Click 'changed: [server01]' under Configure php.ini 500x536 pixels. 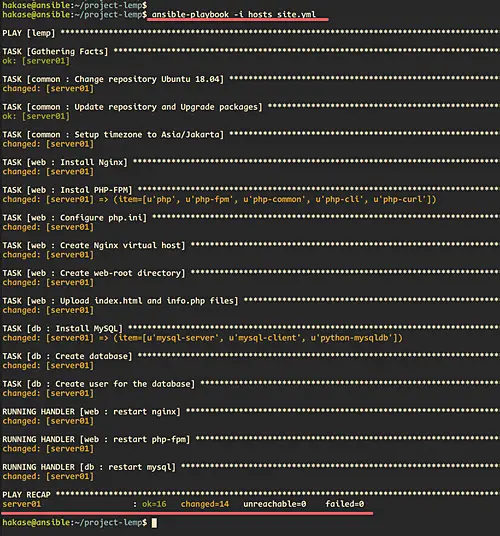(x=48, y=227)
